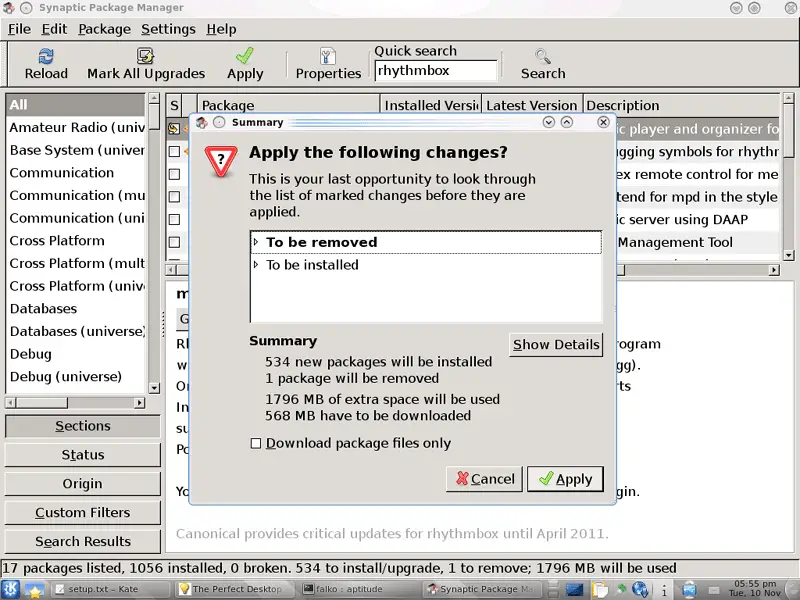
Task: Click the Search Results button
Action: tap(83, 541)
